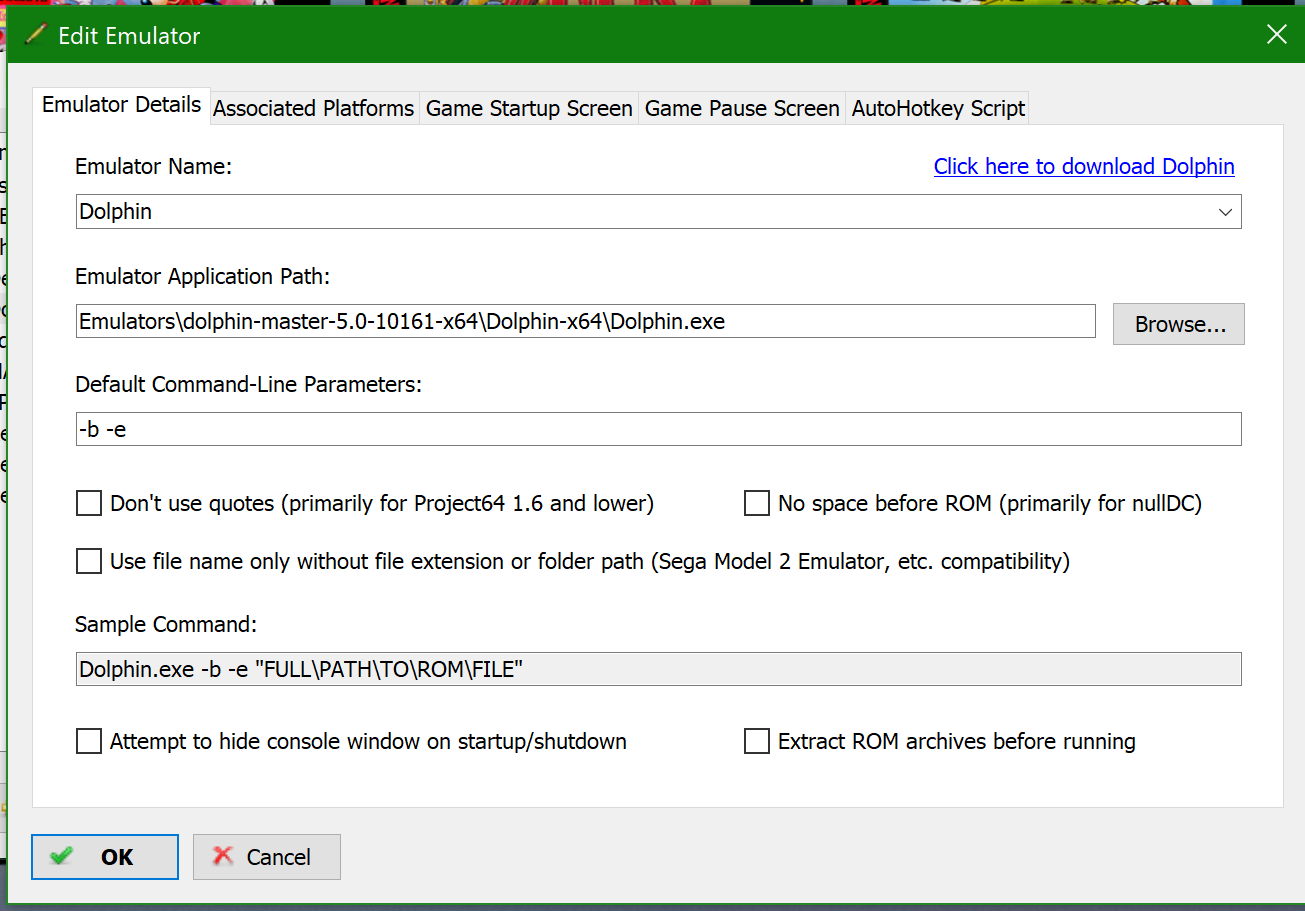
Task: Check Attempt to hide console window option
Action: coord(89,741)
